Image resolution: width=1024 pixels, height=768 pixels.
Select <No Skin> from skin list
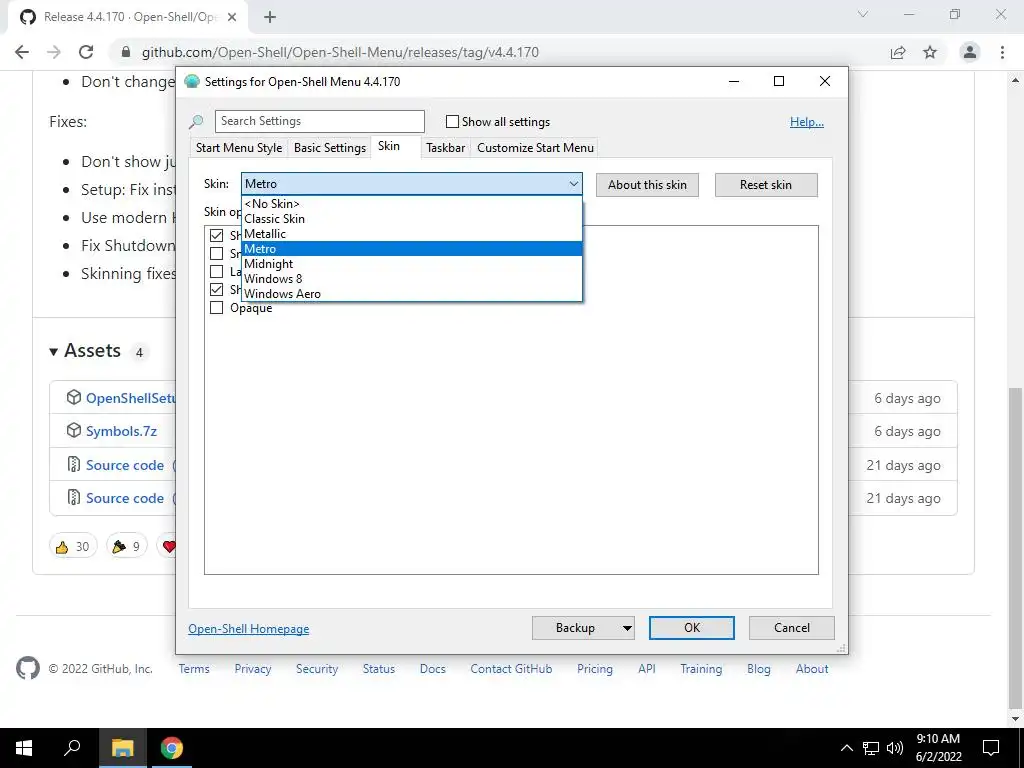coord(411,204)
